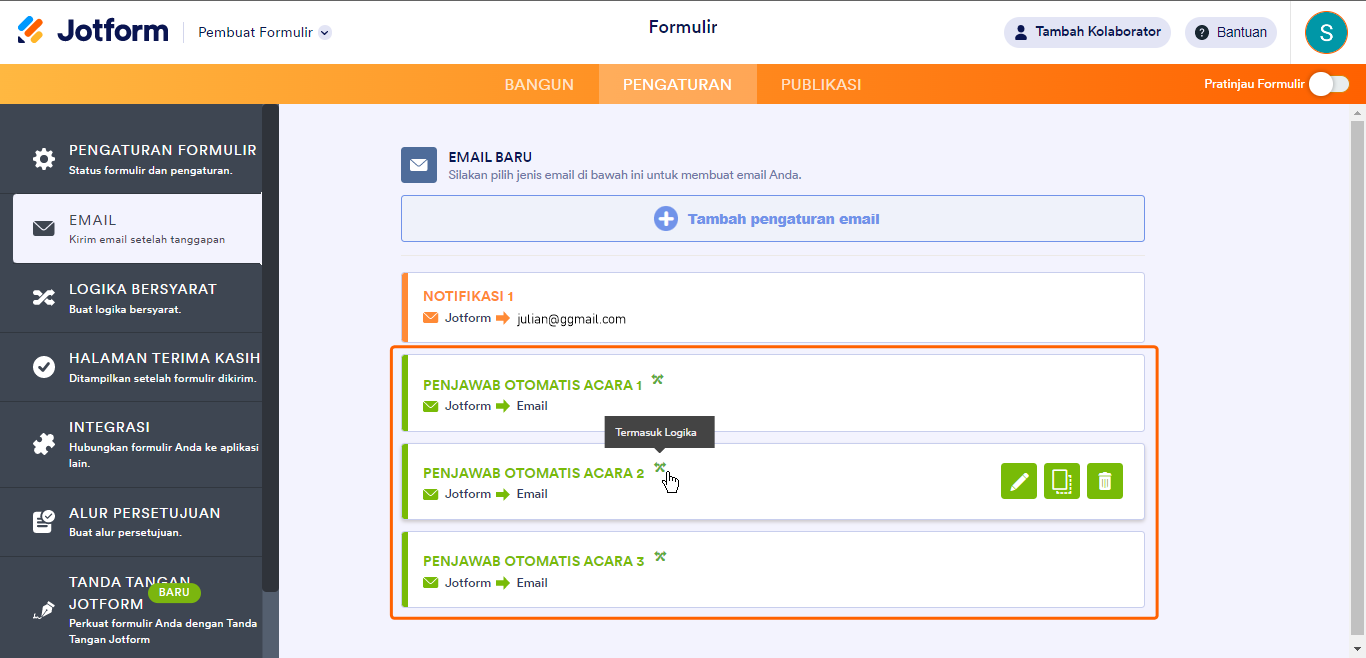Open the user avatar profile menu
Image resolution: width=1366 pixels, height=658 pixels.
coord(1326,32)
